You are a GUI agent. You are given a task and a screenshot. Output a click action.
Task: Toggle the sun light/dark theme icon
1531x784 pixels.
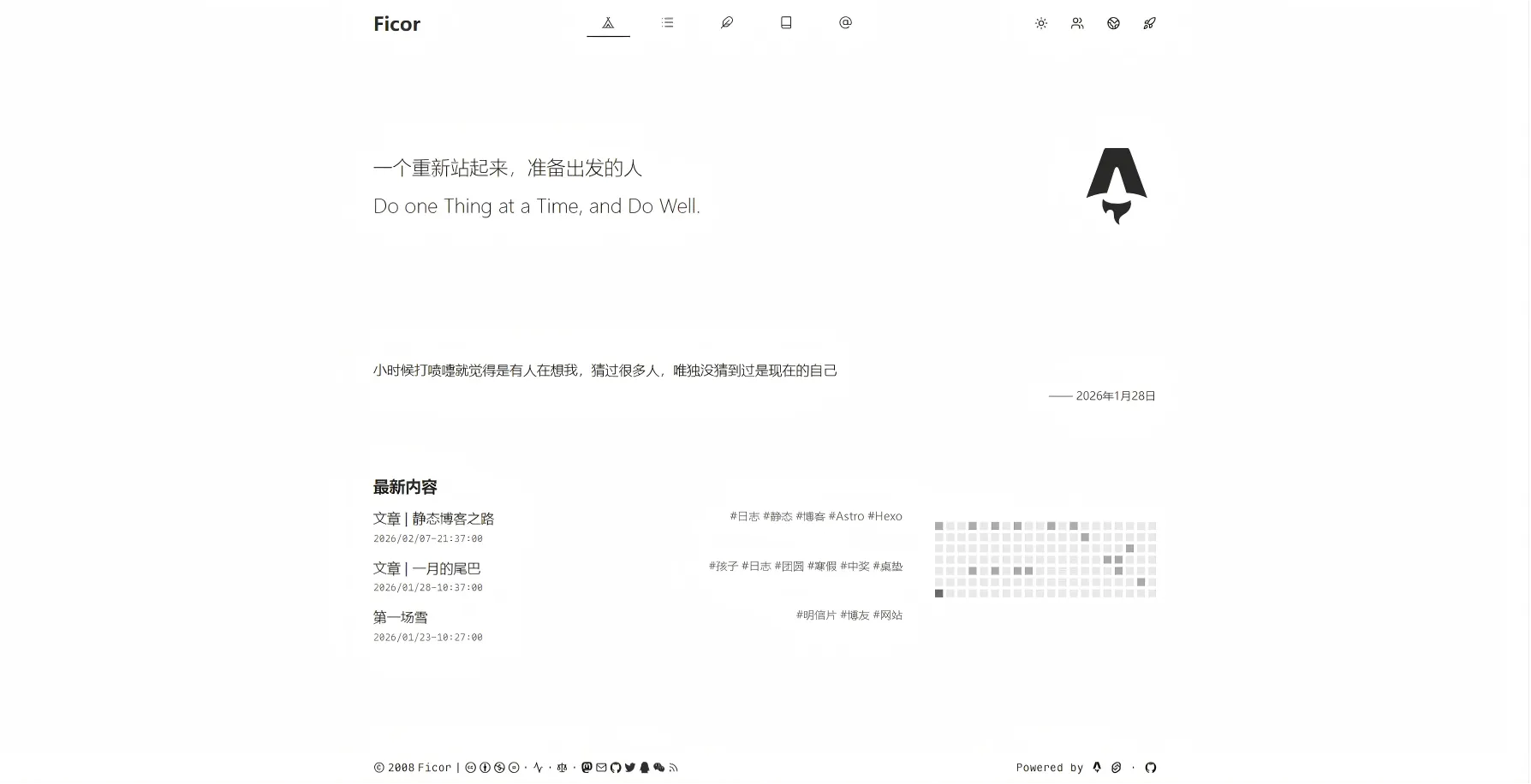1041,24
